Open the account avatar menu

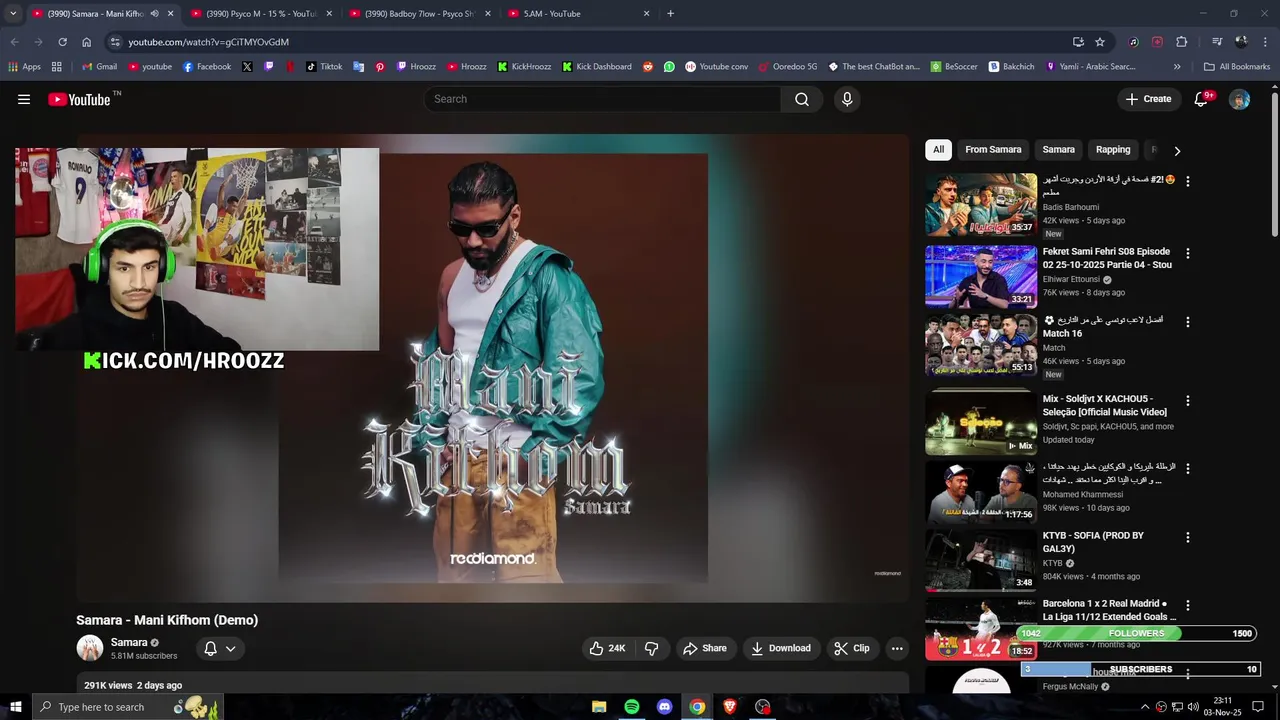click(x=1239, y=99)
